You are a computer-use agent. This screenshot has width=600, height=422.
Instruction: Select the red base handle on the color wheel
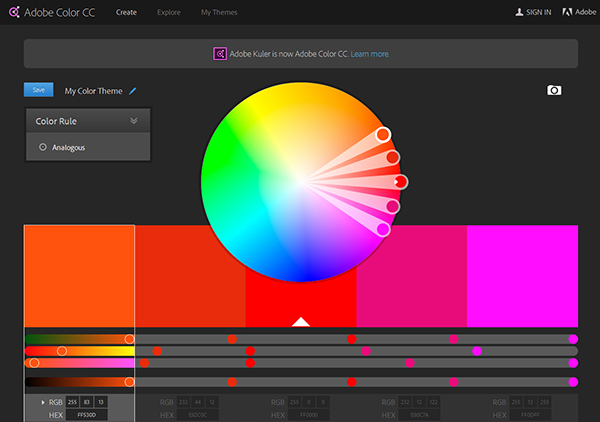coord(401,182)
